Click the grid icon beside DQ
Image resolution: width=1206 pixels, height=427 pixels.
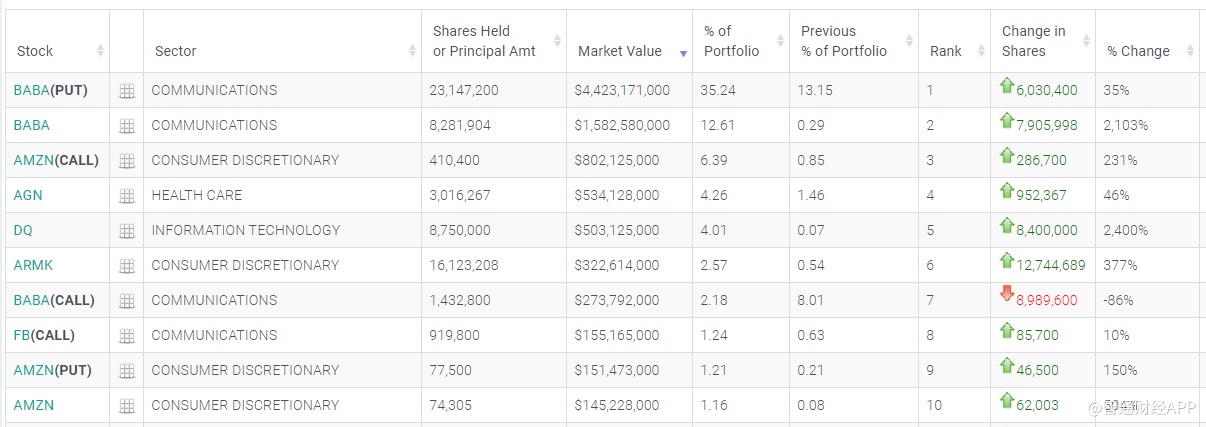tap(127, 231)
